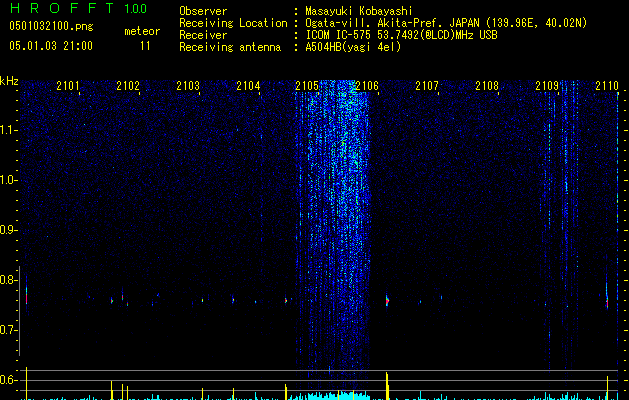This screenshot has width=629, height=400.
Task: Click the meteor count 11
Action: [145, 46]
